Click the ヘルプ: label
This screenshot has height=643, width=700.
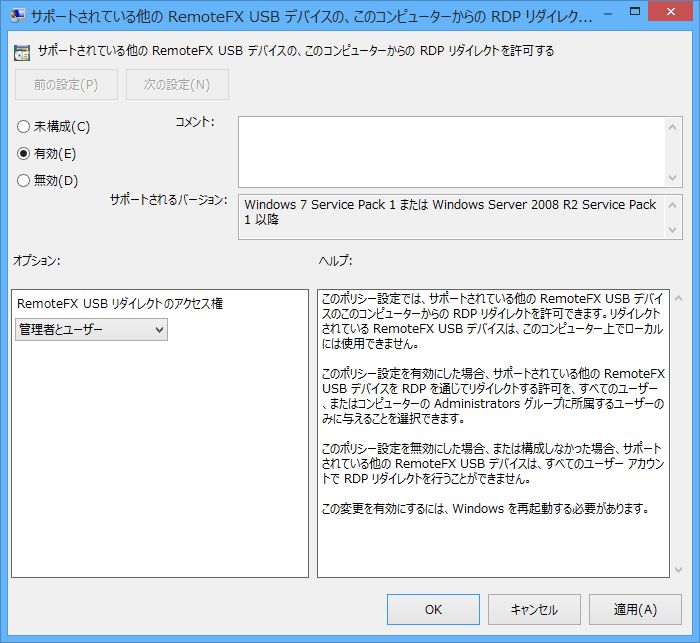tap(335, 260)
